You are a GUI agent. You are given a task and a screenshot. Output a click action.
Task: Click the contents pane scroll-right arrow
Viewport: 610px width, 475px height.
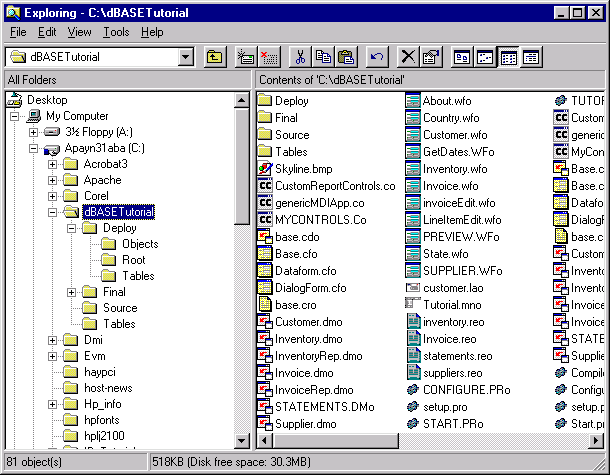coord(596,441)
